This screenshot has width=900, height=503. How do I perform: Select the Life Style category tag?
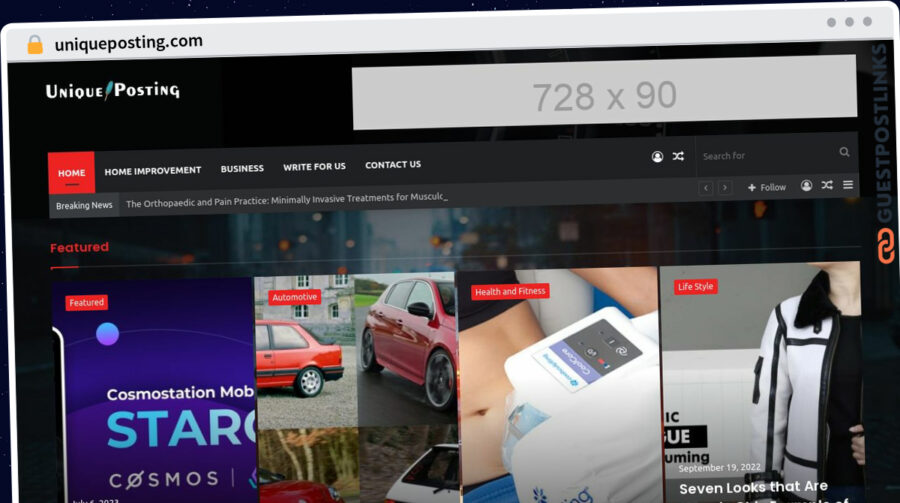pyautogui.click(x=695, y=287)
